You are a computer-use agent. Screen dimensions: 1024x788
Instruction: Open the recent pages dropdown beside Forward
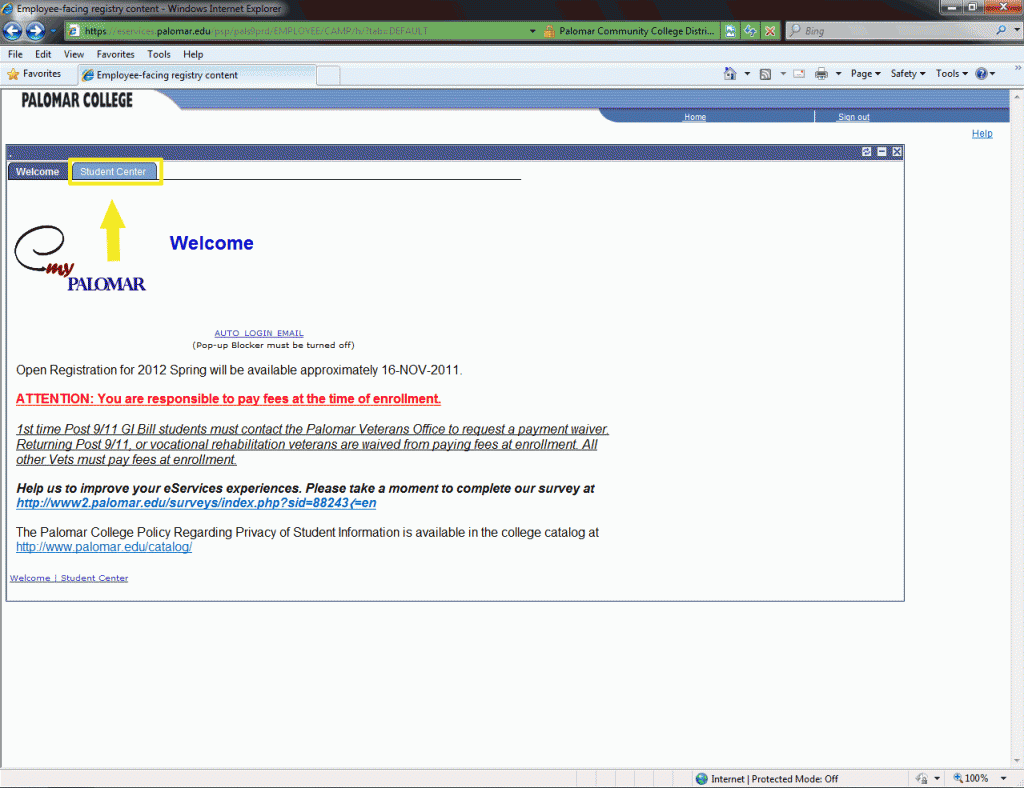click(54, 31)
